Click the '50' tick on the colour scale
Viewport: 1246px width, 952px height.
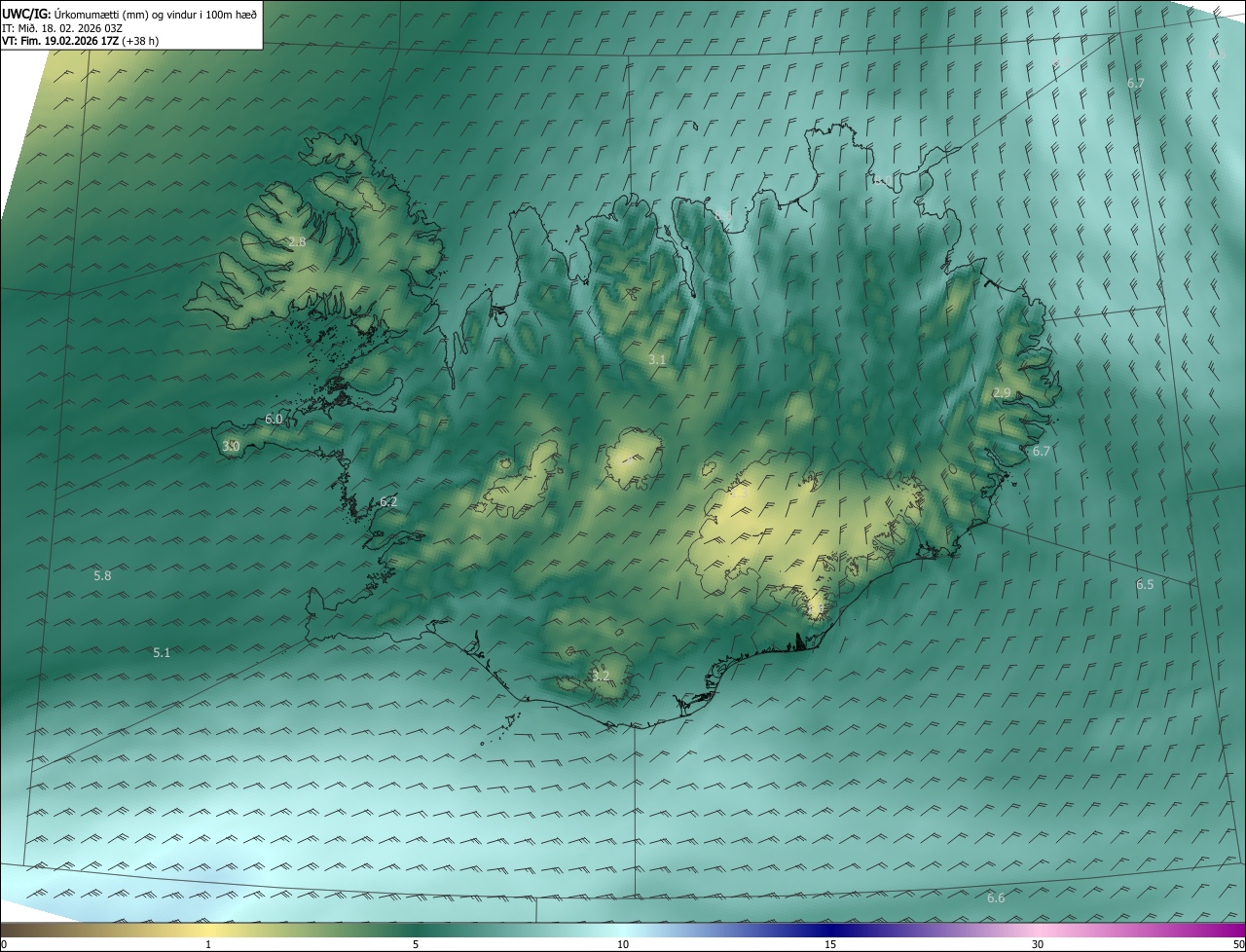pos(1238,944)
